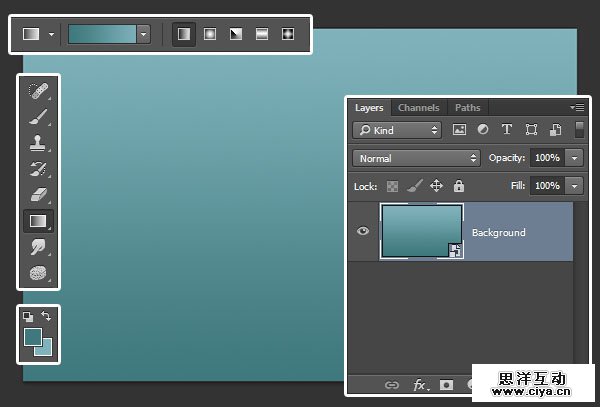Select the Smudge tool

coord(39,247)
